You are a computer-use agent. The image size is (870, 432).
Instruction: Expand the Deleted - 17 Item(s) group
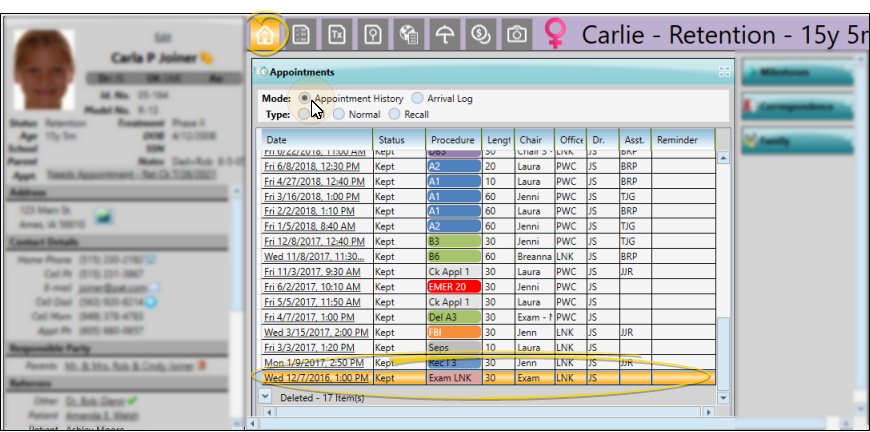pyautogui.click(x=265, y=397)
